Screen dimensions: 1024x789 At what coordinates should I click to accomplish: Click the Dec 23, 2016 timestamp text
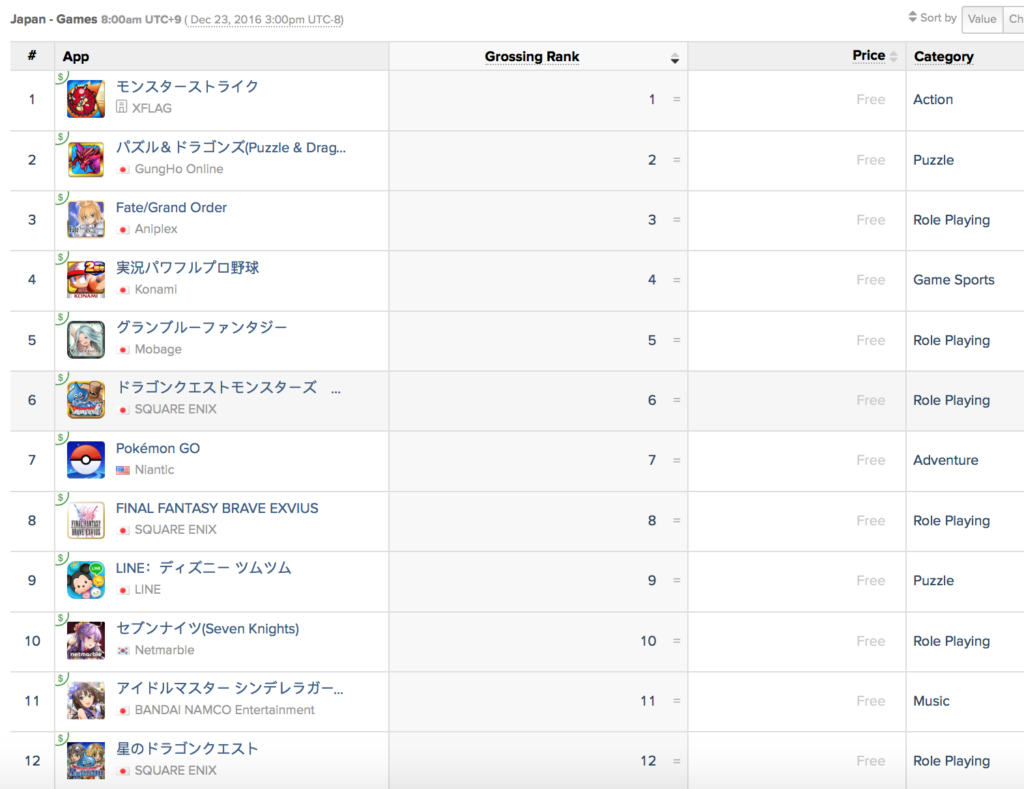click(264, 20)
